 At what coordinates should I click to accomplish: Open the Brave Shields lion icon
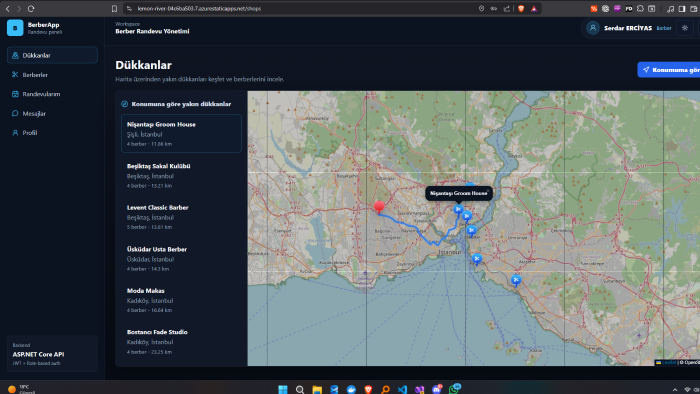(x=521, y=8)
